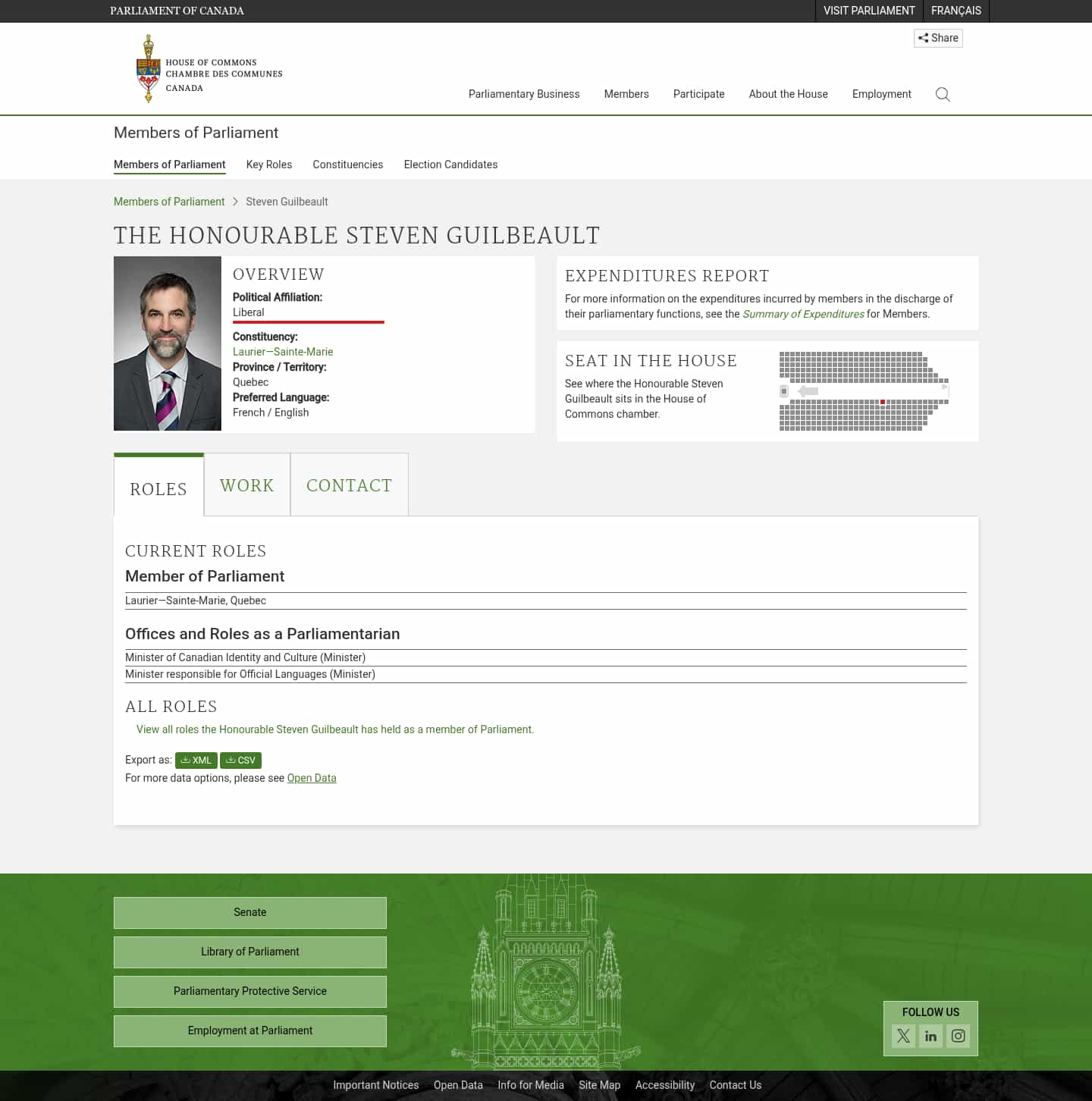Open the Accessibility footer link
The image size is (1092, 1101).
[665, 1084]
